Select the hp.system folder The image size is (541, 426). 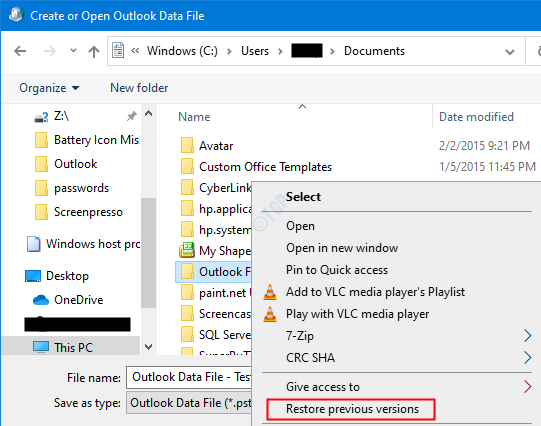pyautogui.click(x=216, y=230)
